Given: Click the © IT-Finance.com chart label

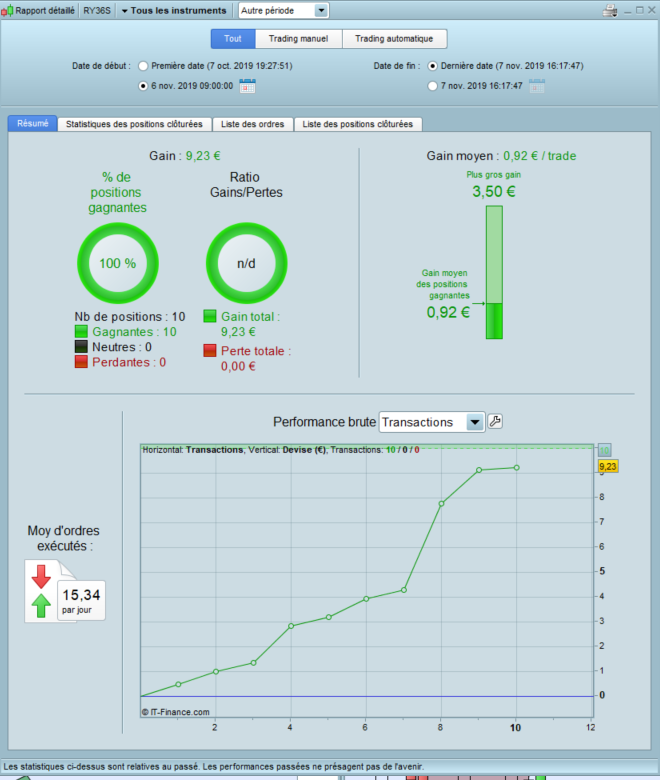Looking at the screenshot, I should 176,712.
